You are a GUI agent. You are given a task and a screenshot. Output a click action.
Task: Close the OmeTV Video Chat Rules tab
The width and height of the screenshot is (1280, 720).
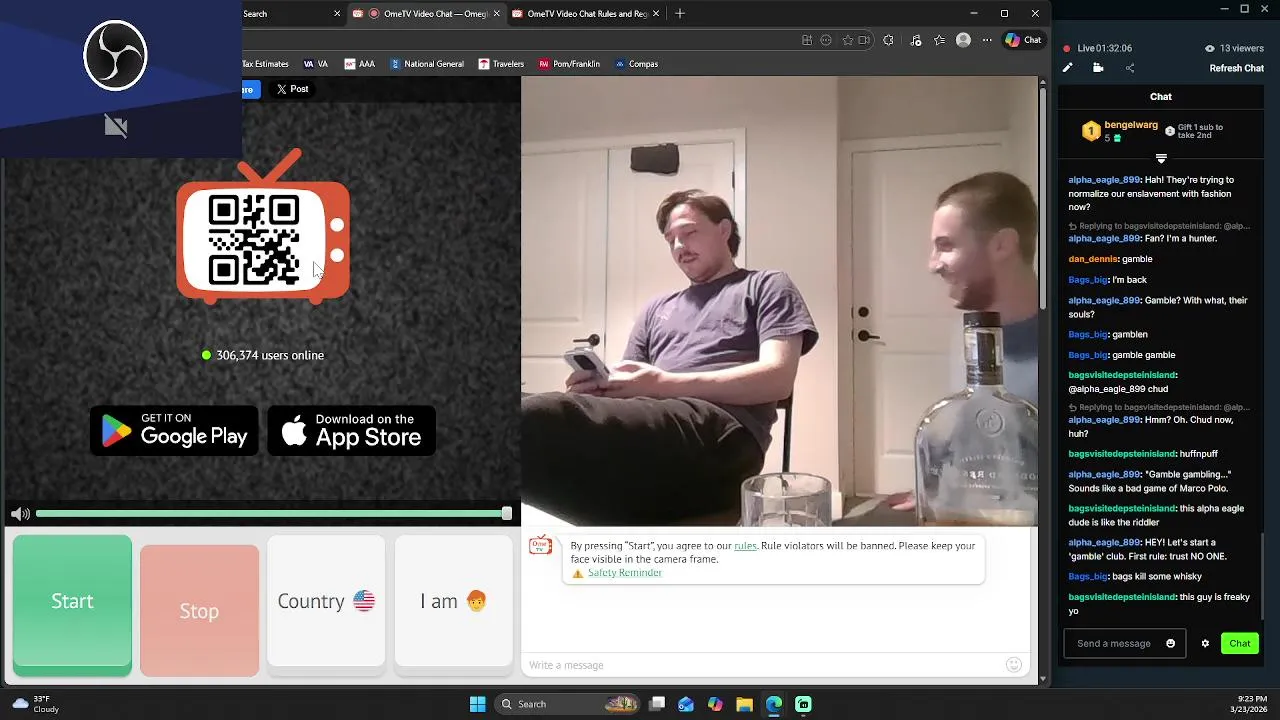click(x=655, y=14)
